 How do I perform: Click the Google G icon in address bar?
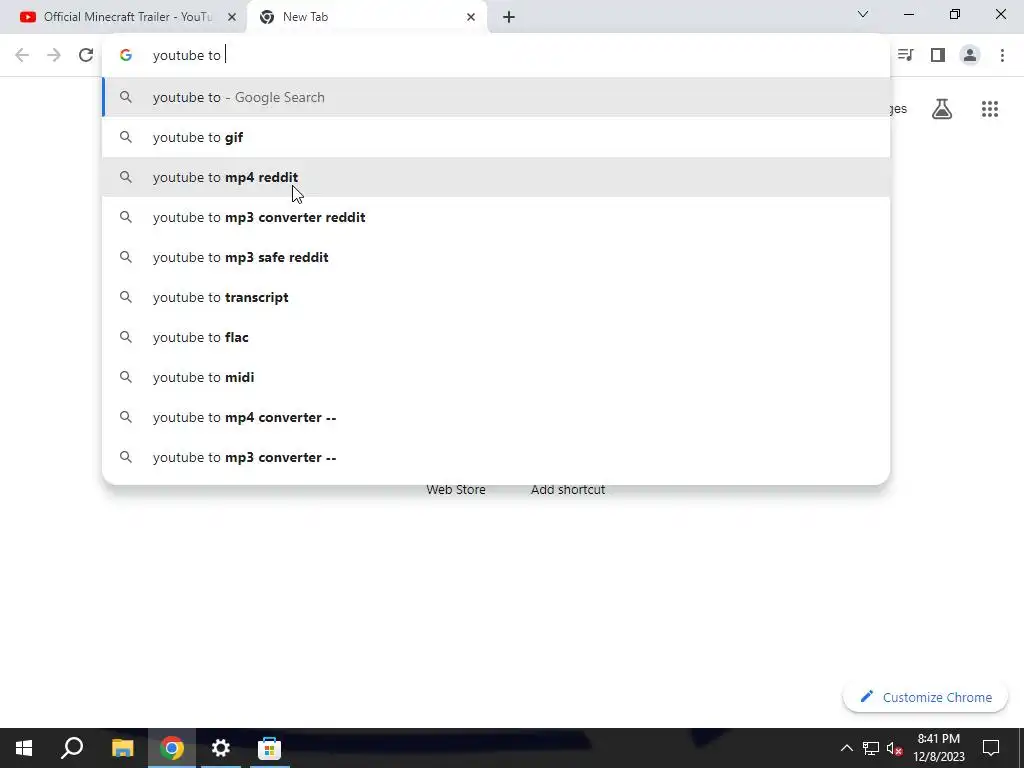126,55
